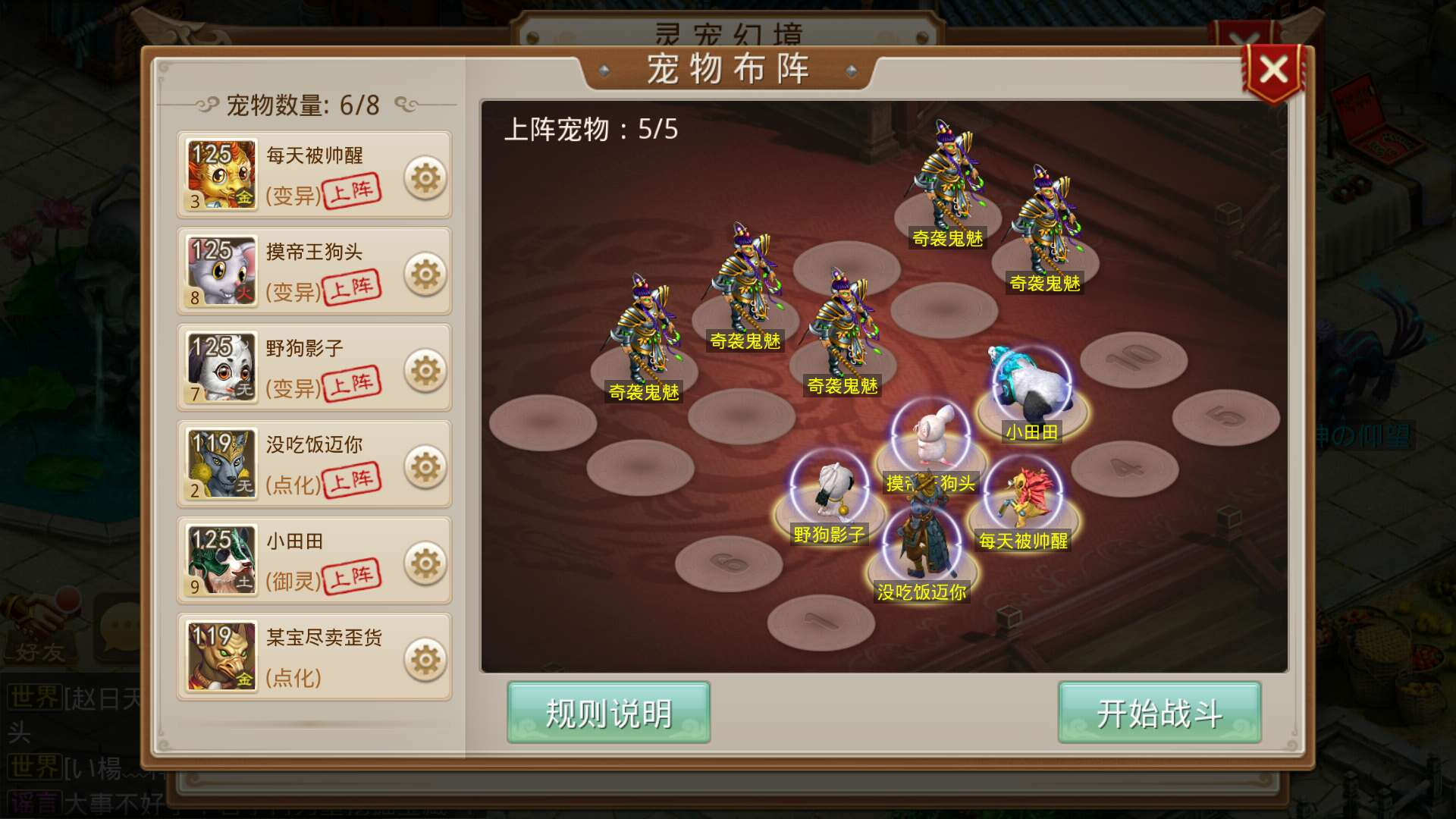Click the 规则说明 rules button
Image resolution: width=1456 pixels, height=819 pixels.
[x=608, y=713]
